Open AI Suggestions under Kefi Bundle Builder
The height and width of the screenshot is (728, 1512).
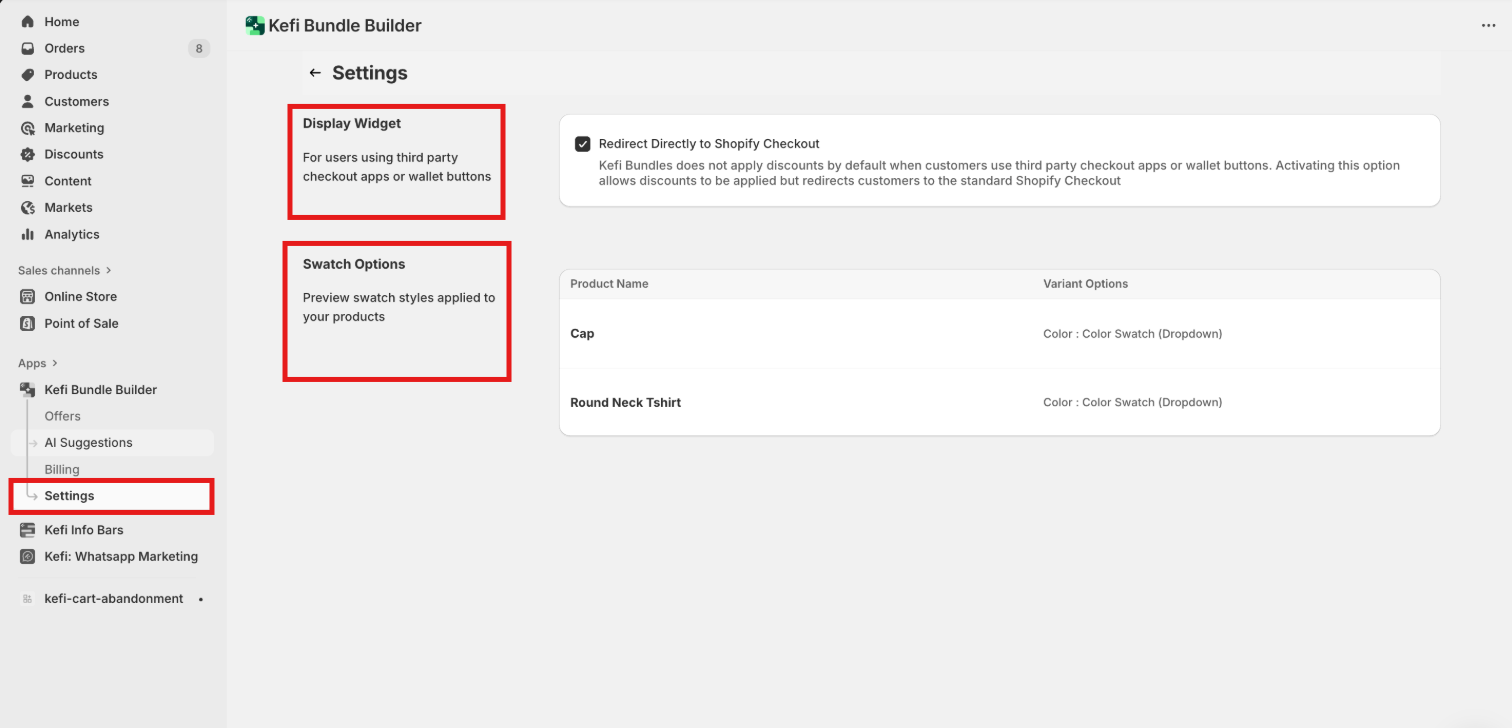(88, 443)
